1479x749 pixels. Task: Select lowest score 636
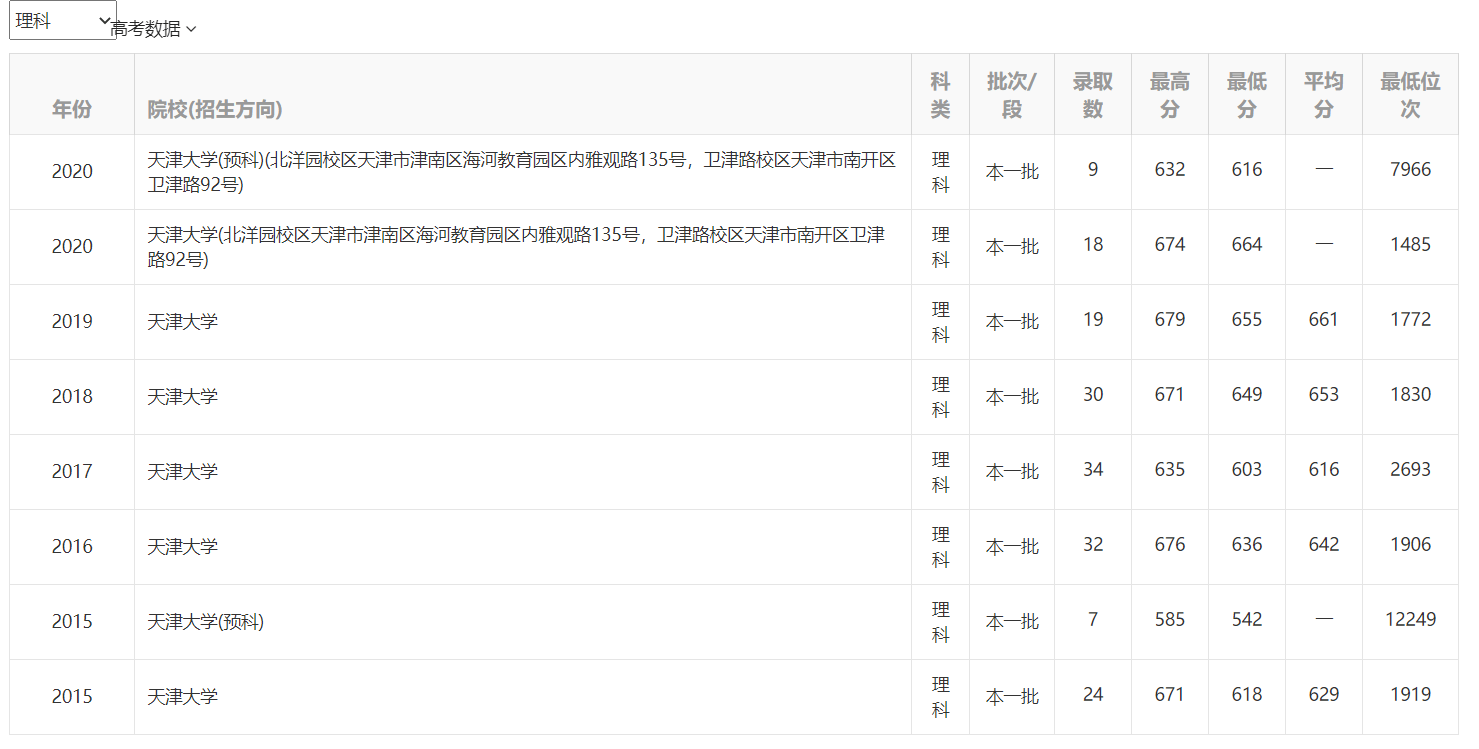pyautogui.click(x=1247, y=544)
